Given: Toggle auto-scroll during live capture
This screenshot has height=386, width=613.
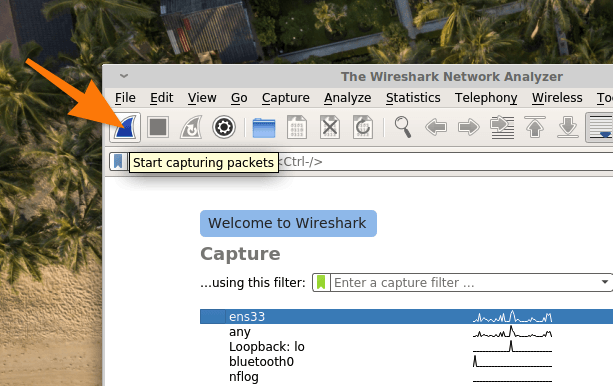Looking at the screenshot, I should (x=600, y=127).
